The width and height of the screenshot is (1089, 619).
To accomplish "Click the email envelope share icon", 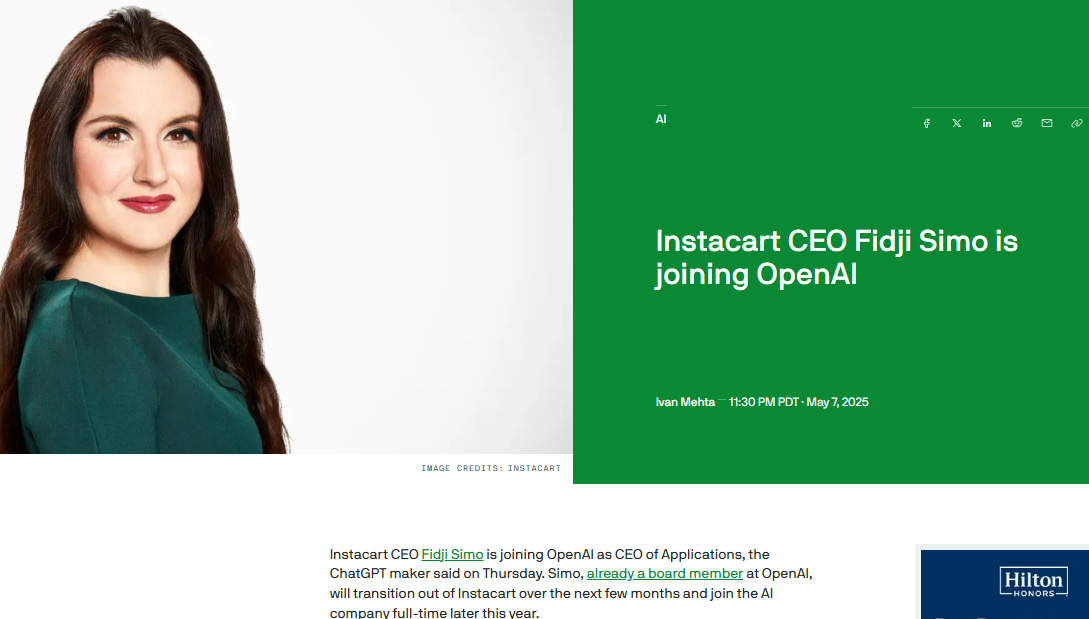I will 1047,123.
